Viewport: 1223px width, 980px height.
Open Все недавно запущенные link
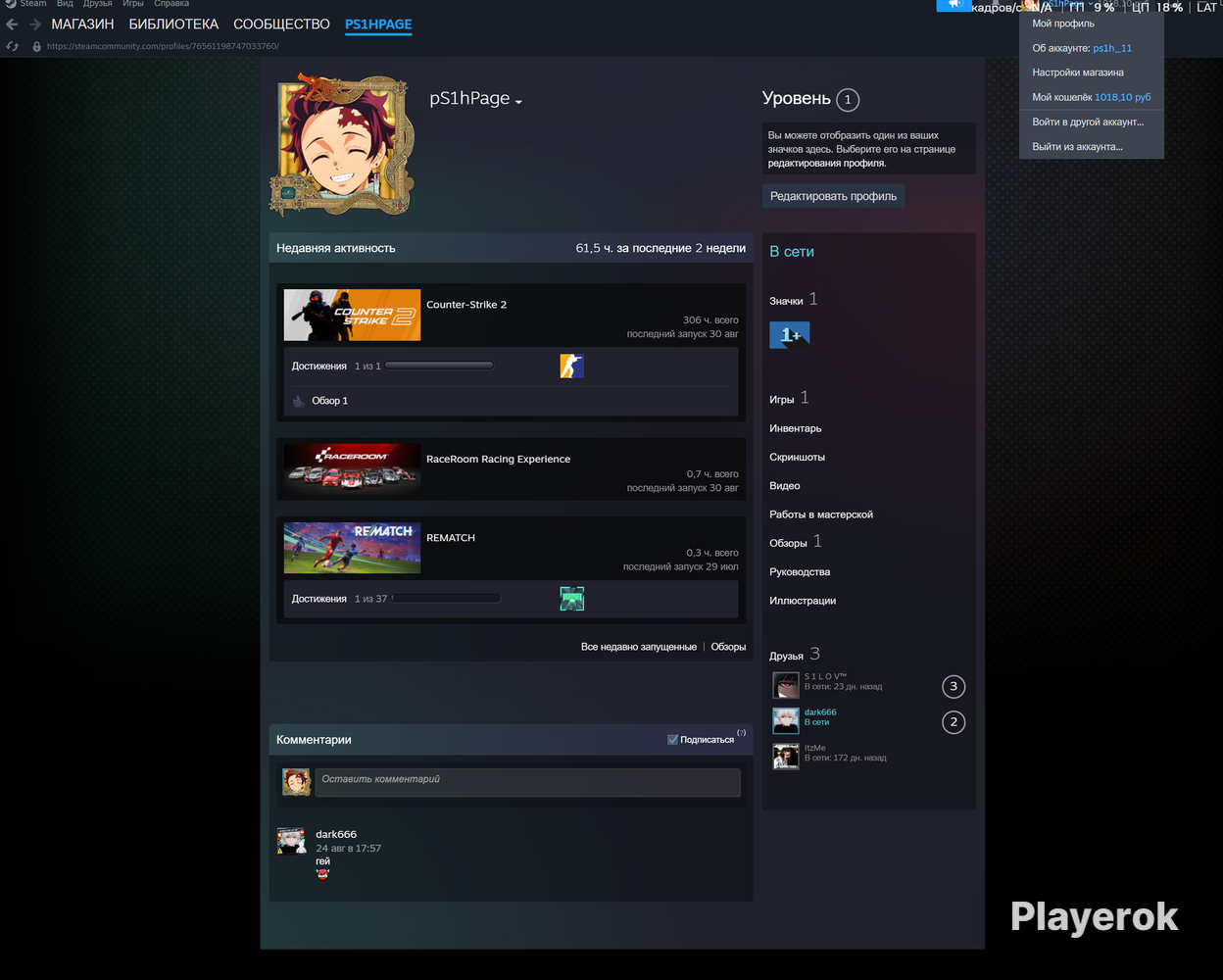point(639,647)
